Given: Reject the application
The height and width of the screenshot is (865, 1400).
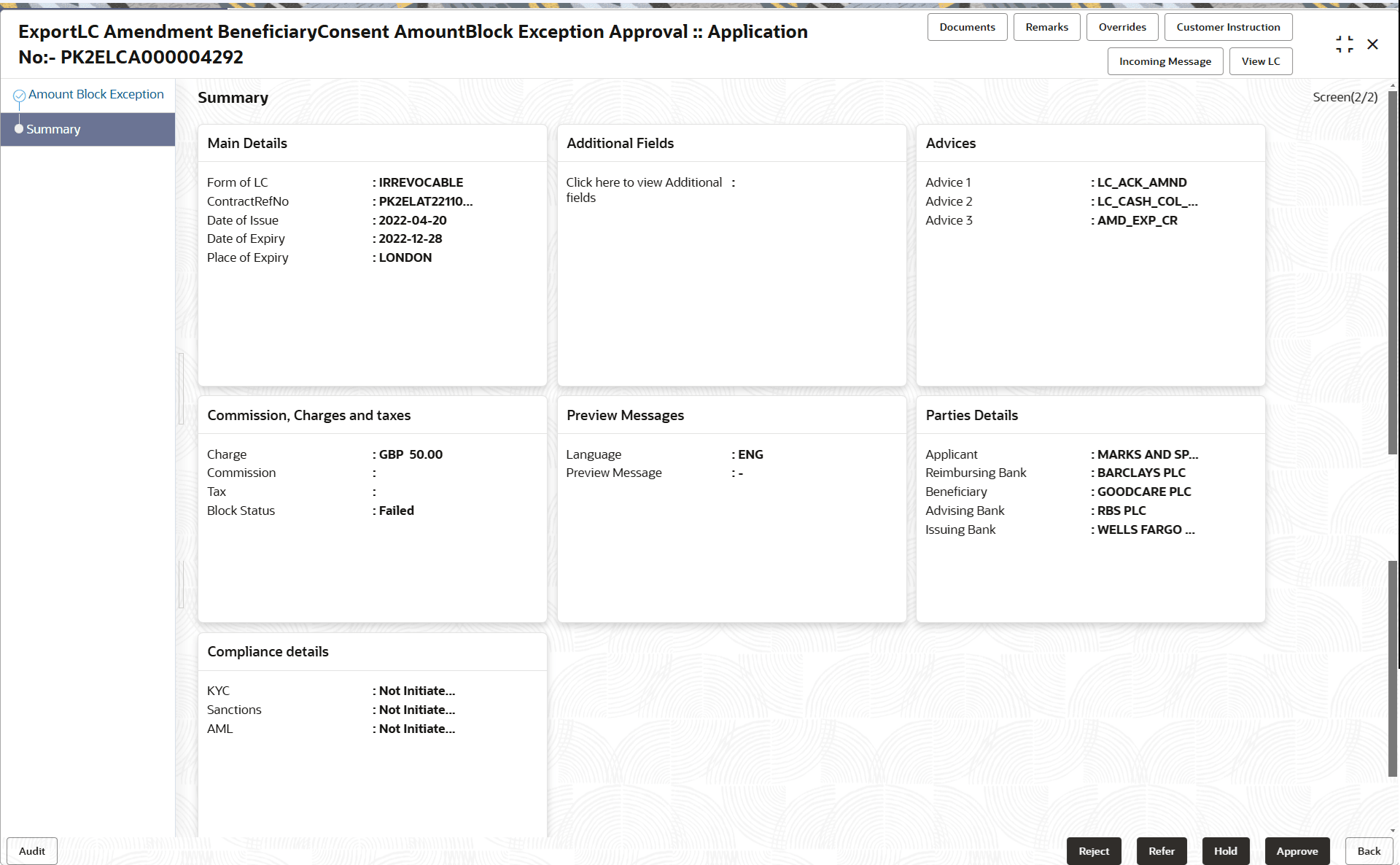Looking at the screenshot, I should tap(1094, 850).
